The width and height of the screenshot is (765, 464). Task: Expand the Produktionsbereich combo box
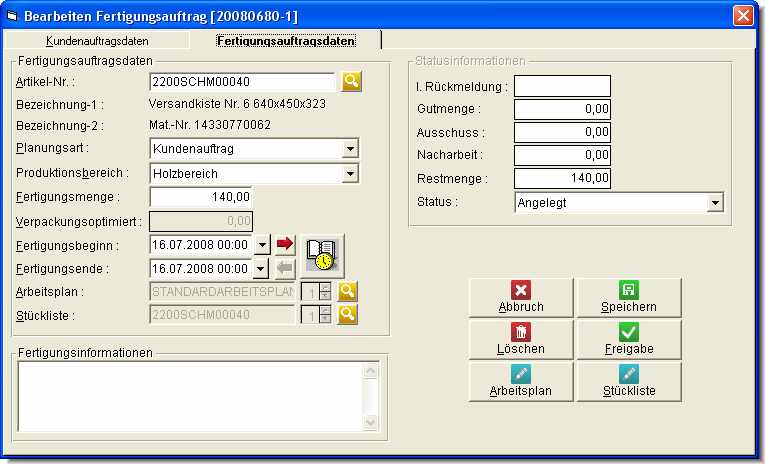350,173
